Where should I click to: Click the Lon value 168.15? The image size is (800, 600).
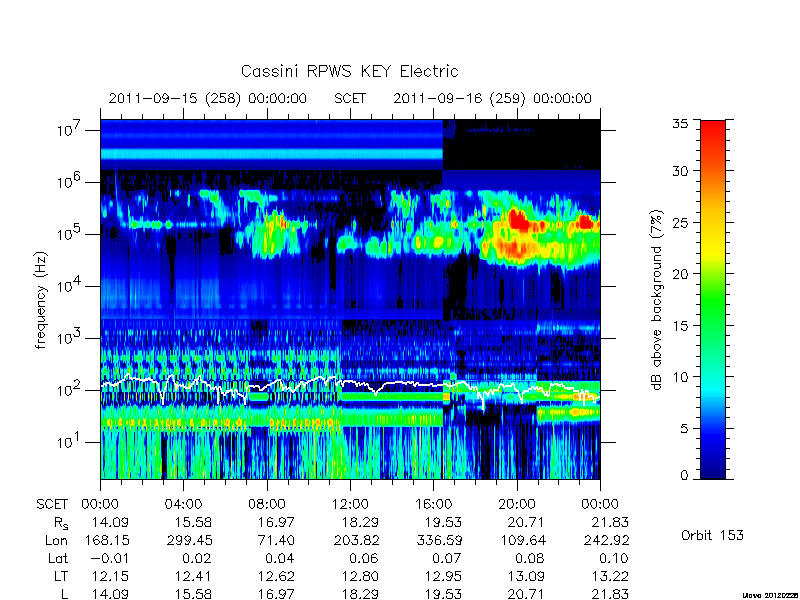click(x=107, y=540)
